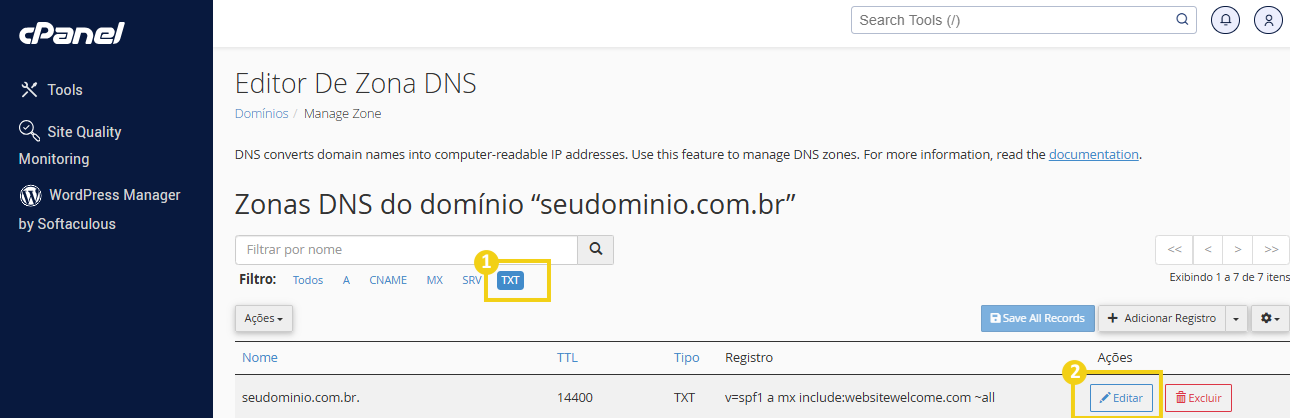This screenshot has height=418, width=1290.
Task: Filter records by TXT type
Action: [511, 280]
